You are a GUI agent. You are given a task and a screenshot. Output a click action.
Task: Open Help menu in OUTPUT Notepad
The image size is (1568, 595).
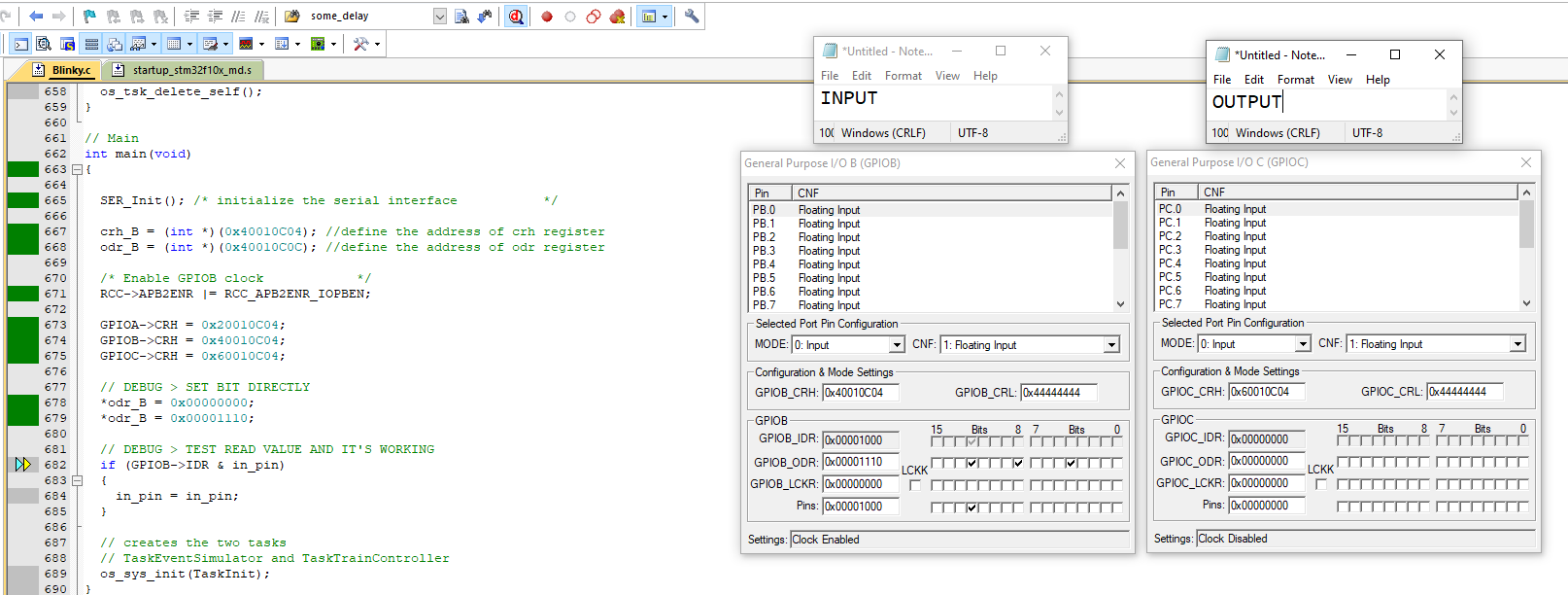[1378, 80]
